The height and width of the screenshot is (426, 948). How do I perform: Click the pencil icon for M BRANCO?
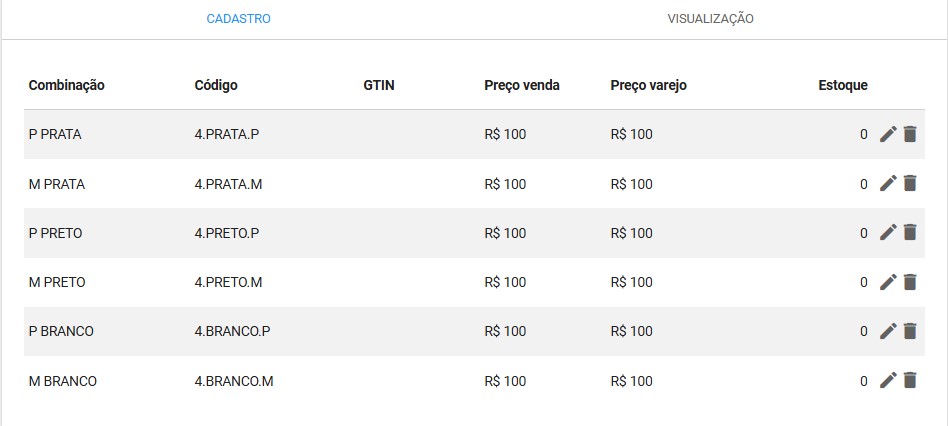(x=888, y=381)
